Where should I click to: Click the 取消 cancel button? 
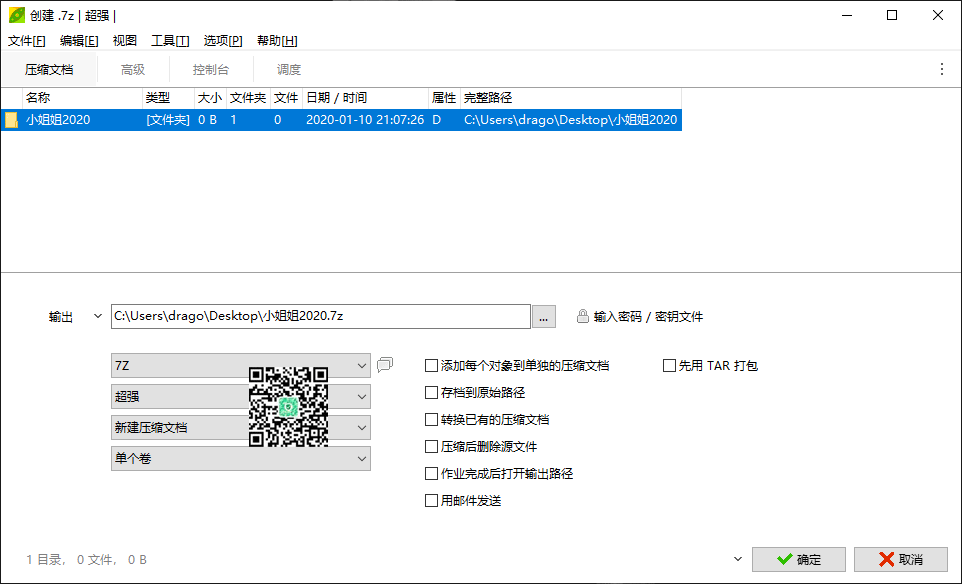pos(901,559)
